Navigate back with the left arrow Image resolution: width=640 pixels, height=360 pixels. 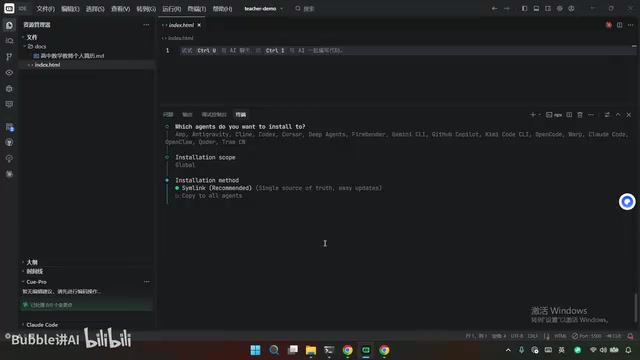[x=494, y=9]
